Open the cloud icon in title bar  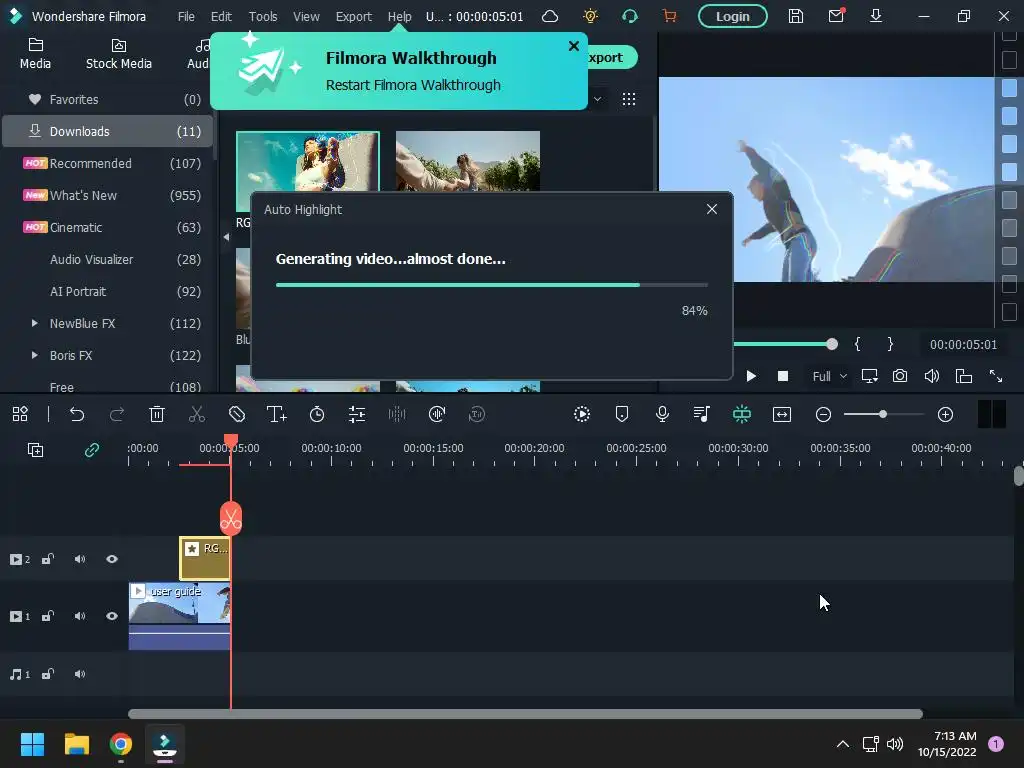pos(550,16)
